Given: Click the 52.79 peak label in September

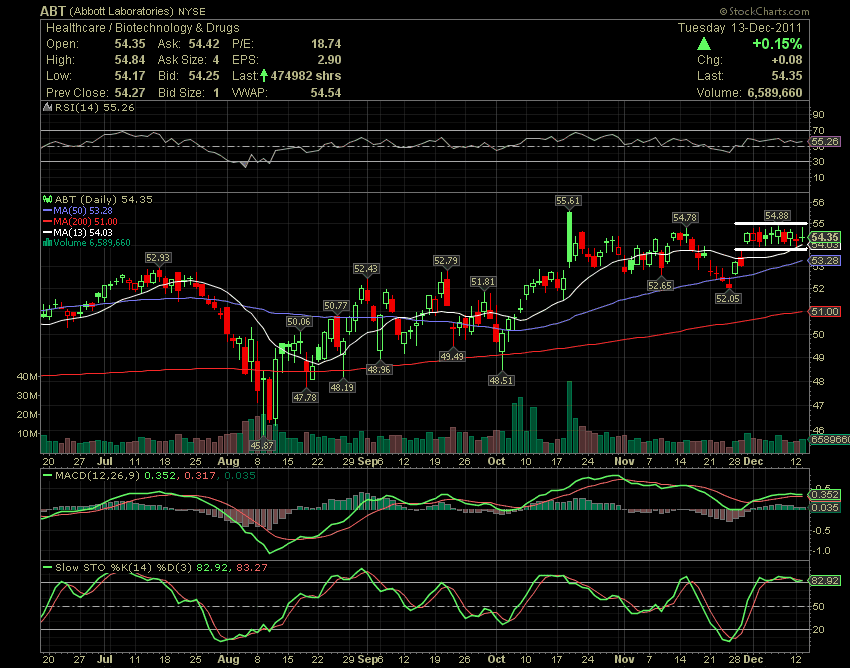Looking at the screenshot, I should click(x=446, y=261).
